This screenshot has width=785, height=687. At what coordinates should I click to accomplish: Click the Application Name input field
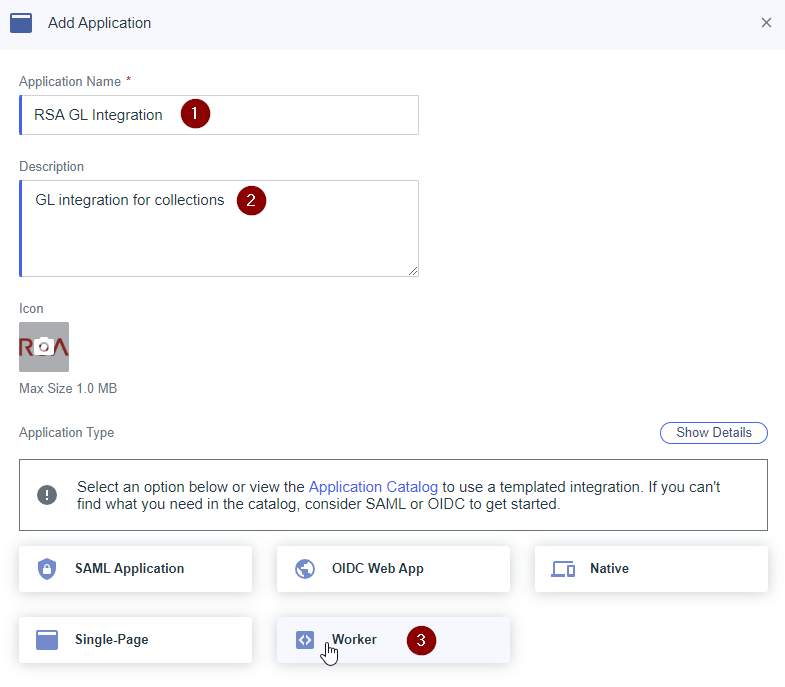tap(219, 115)
